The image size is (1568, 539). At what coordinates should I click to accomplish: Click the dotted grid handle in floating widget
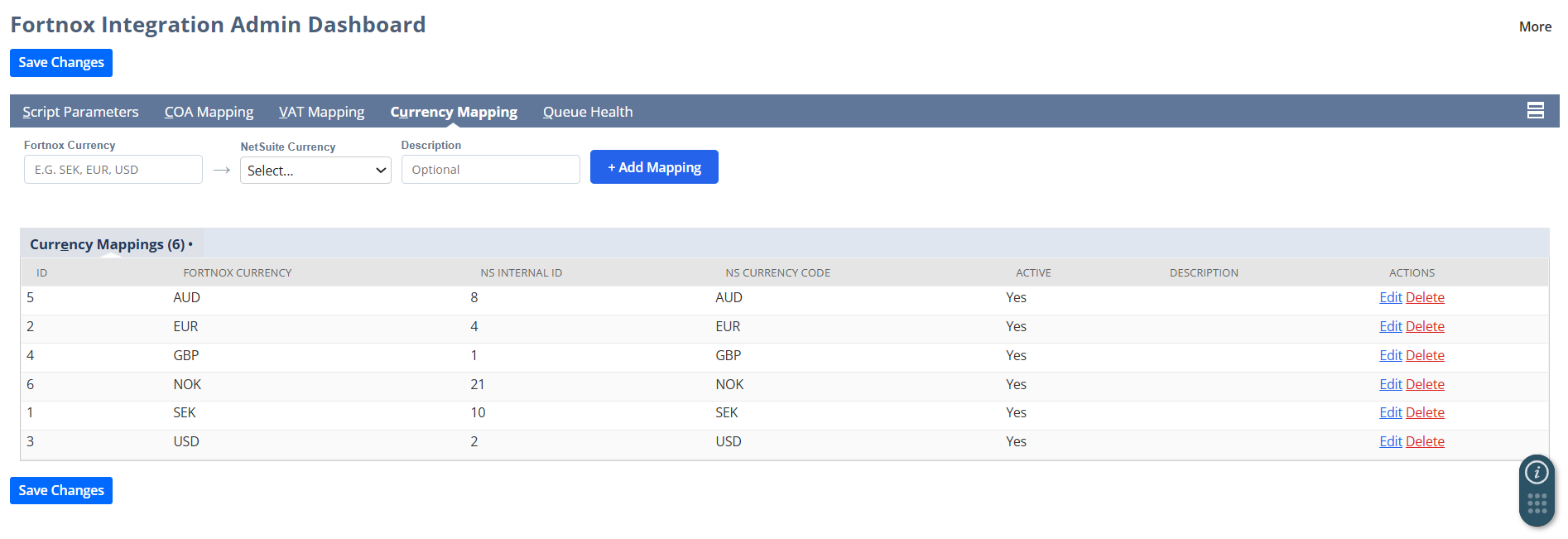tap(1537, 503)
